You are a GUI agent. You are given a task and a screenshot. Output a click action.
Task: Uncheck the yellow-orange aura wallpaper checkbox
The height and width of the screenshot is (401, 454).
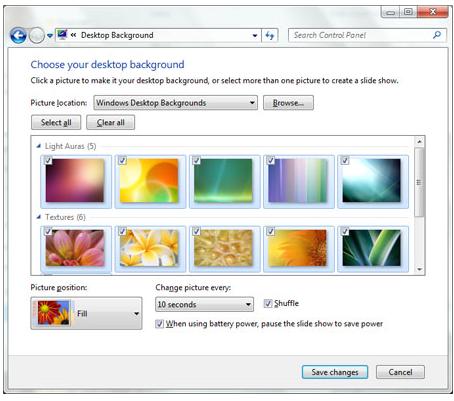[x=122, y=160]
